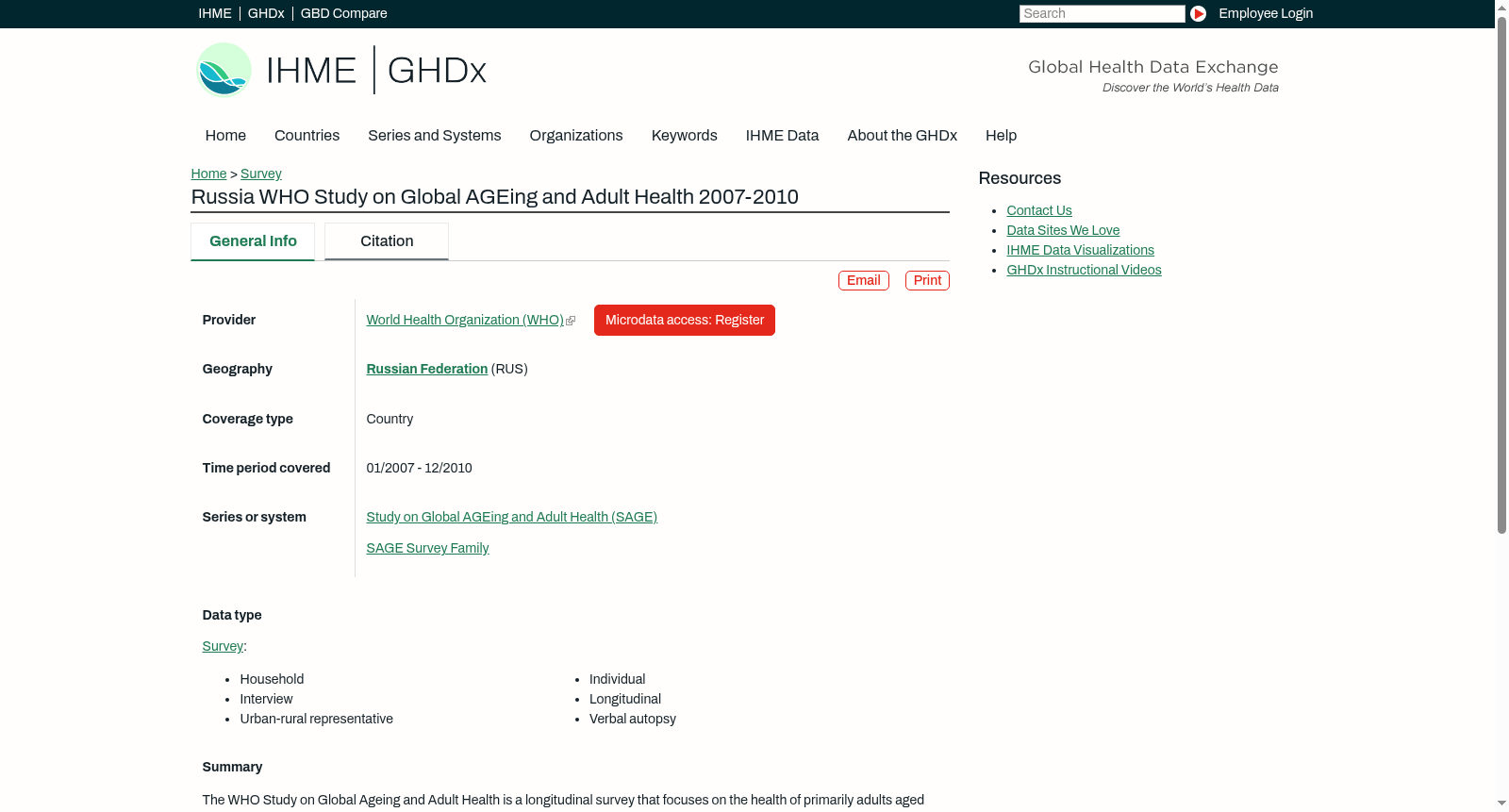Click the 'Urban-rural representative' list item
The image size is (1509, 812).
coord(316,720)
